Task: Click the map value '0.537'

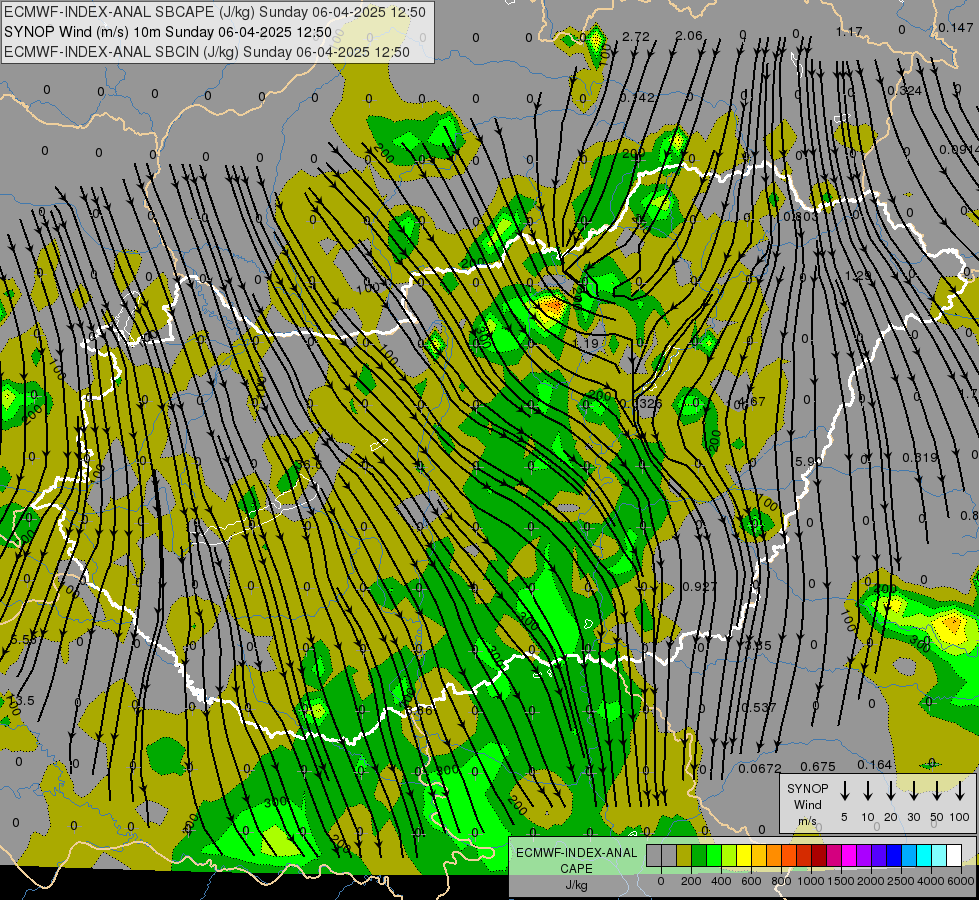Action: (759, 707)
